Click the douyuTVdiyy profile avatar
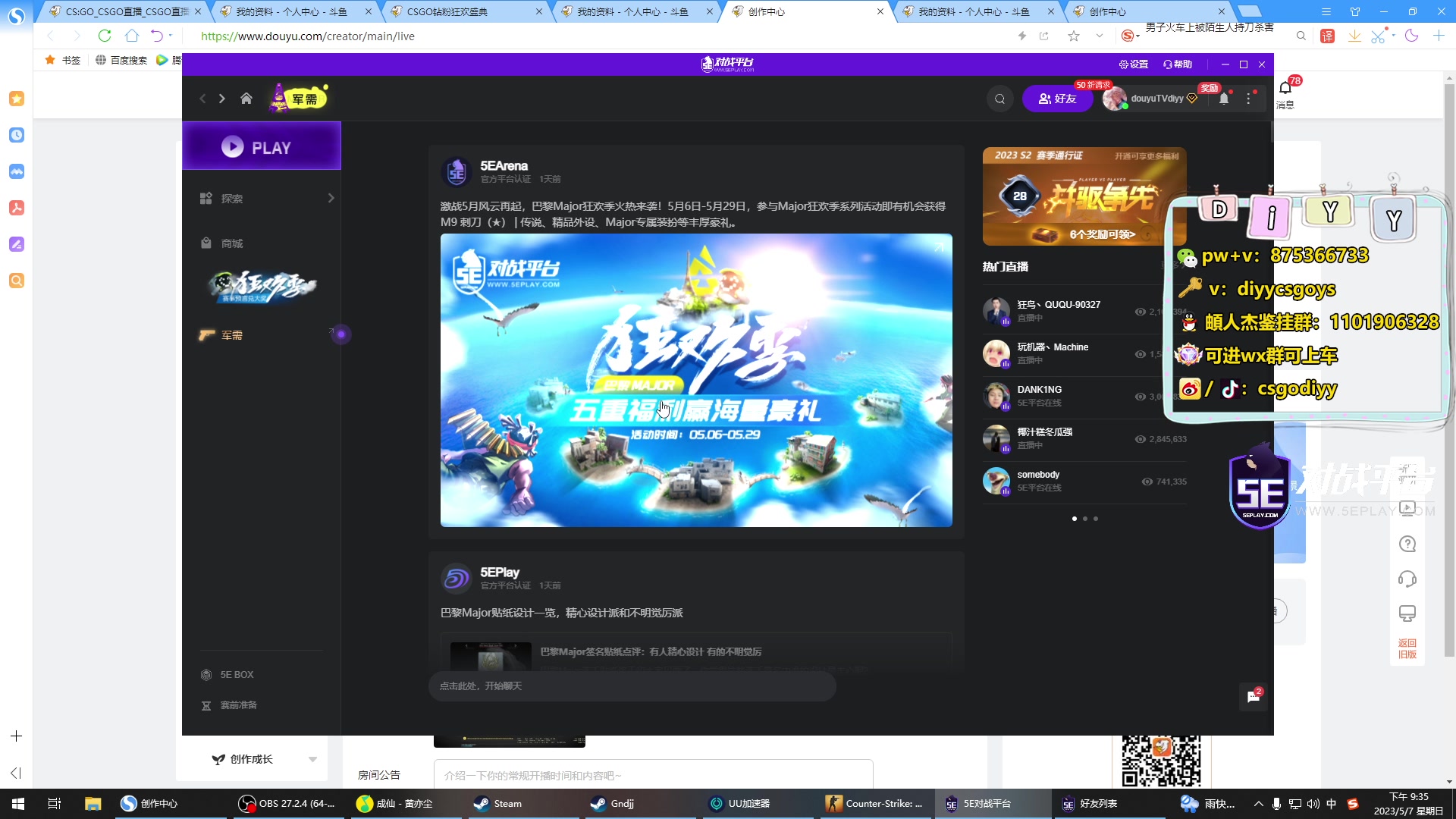This screenshot has height=819, width=1456. click(1114, 99)
